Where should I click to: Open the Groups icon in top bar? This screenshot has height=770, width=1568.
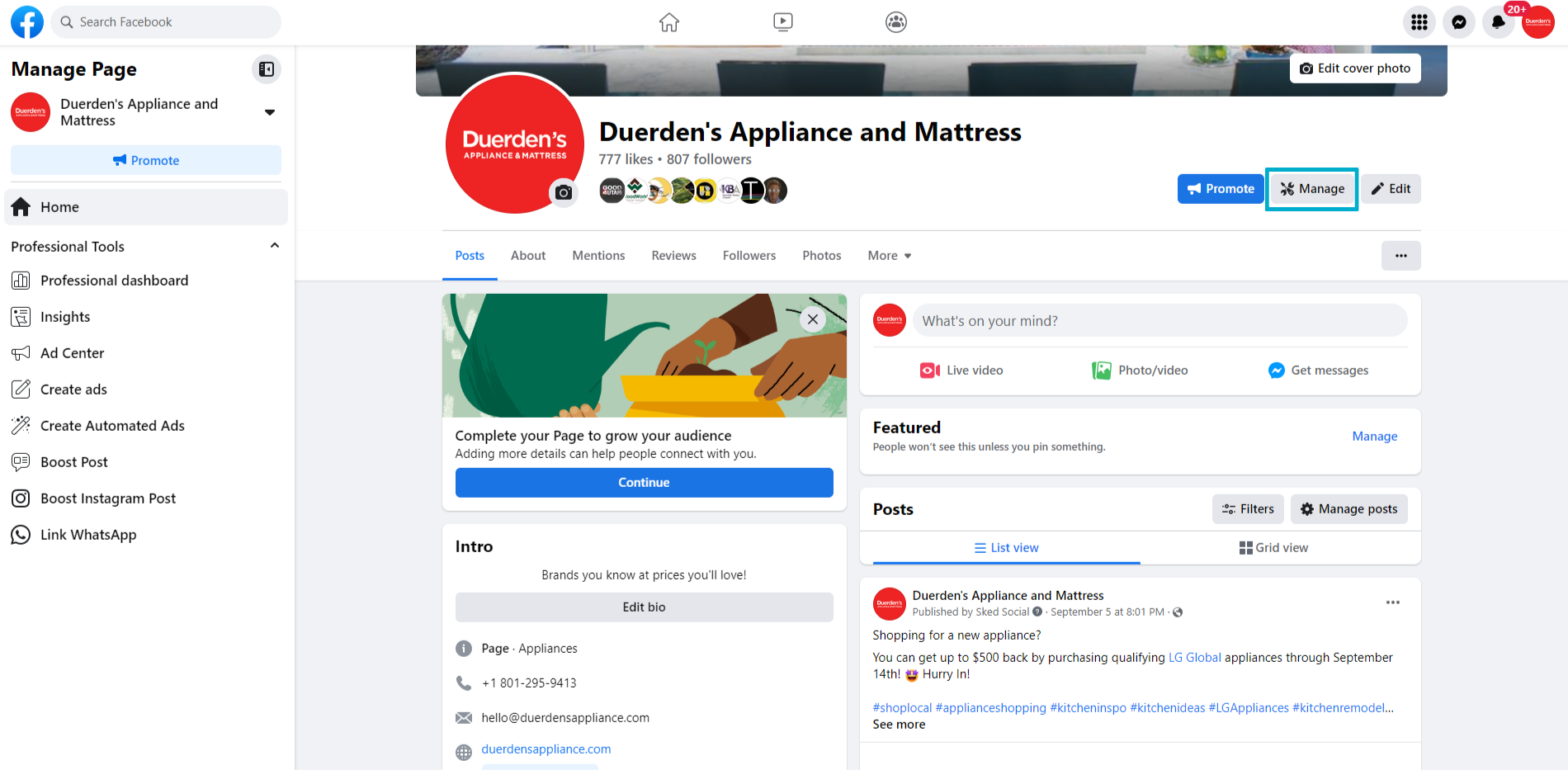(x=896, y=22)
